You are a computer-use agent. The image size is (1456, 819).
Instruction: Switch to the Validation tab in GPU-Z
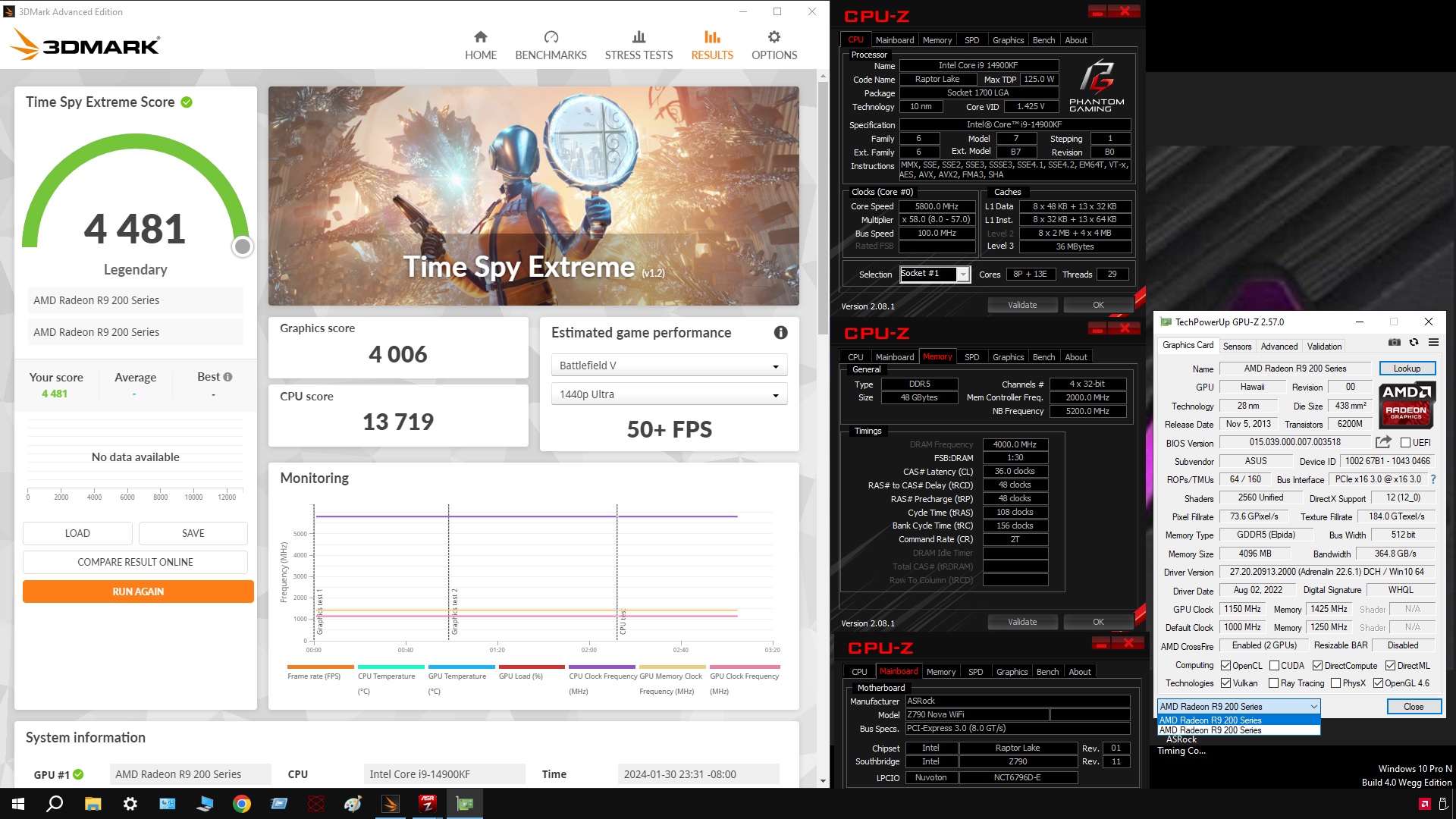[1324, 347]
